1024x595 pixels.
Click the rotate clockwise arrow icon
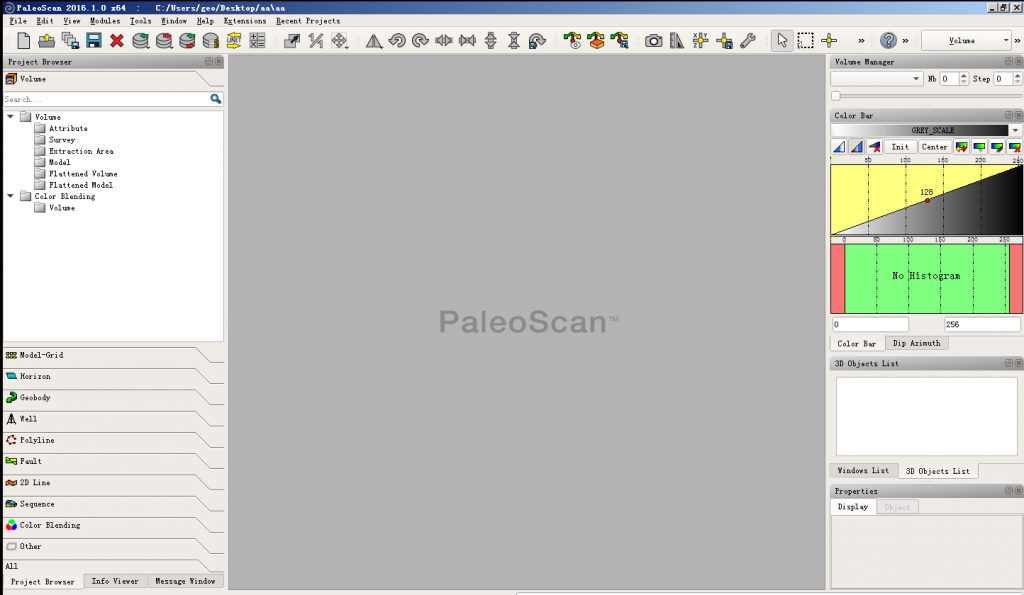(x=420, y=40)
